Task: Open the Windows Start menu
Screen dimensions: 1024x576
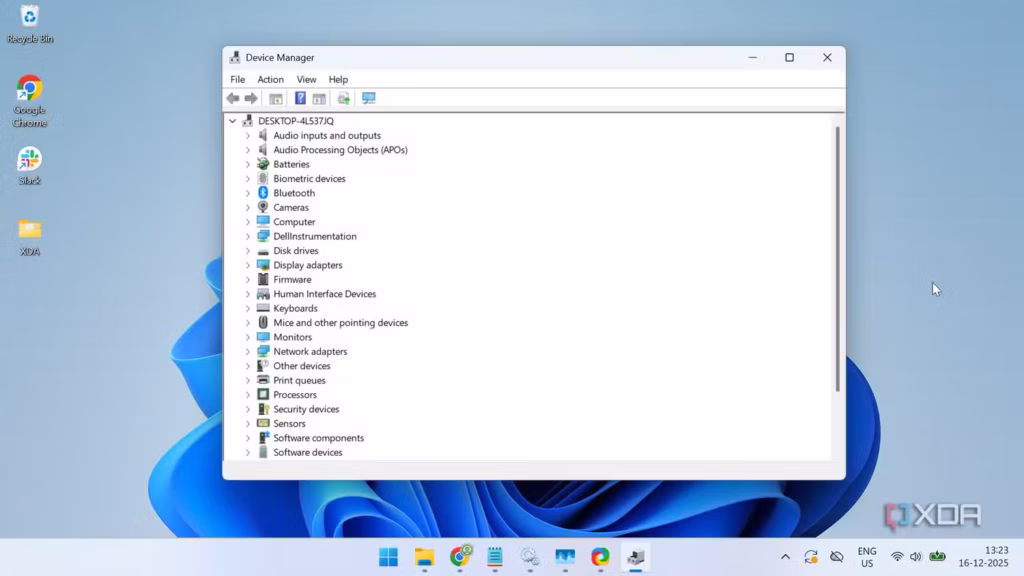Action: [389, 557]
